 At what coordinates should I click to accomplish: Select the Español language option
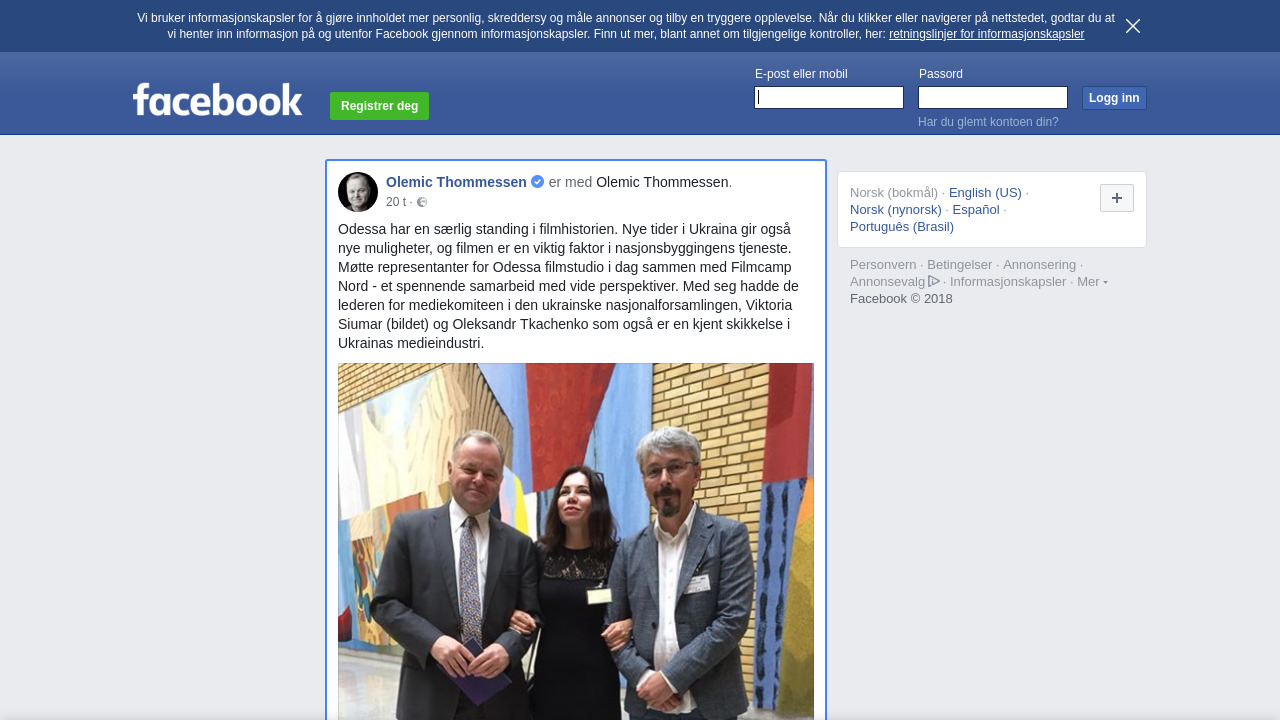point(976,210)
